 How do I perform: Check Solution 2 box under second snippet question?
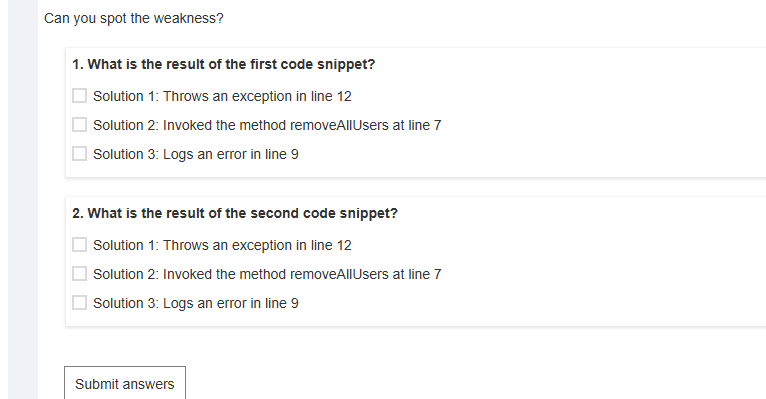pos(79,273)
